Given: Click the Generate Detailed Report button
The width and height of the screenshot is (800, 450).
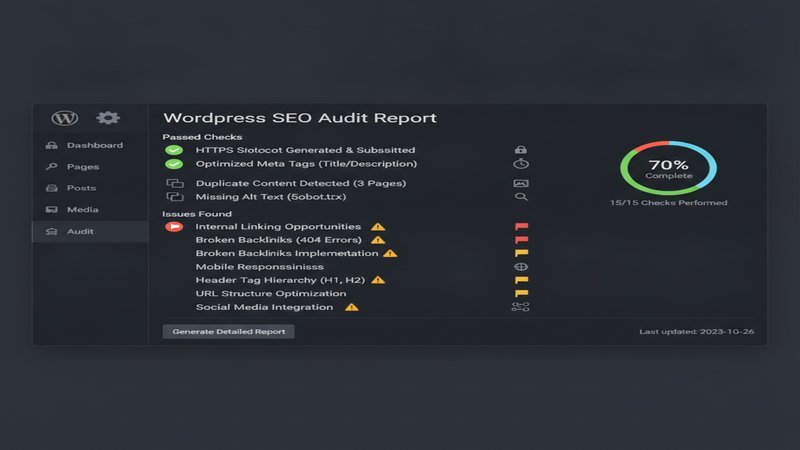Looking at the screenshot, I should pos(229,332).
